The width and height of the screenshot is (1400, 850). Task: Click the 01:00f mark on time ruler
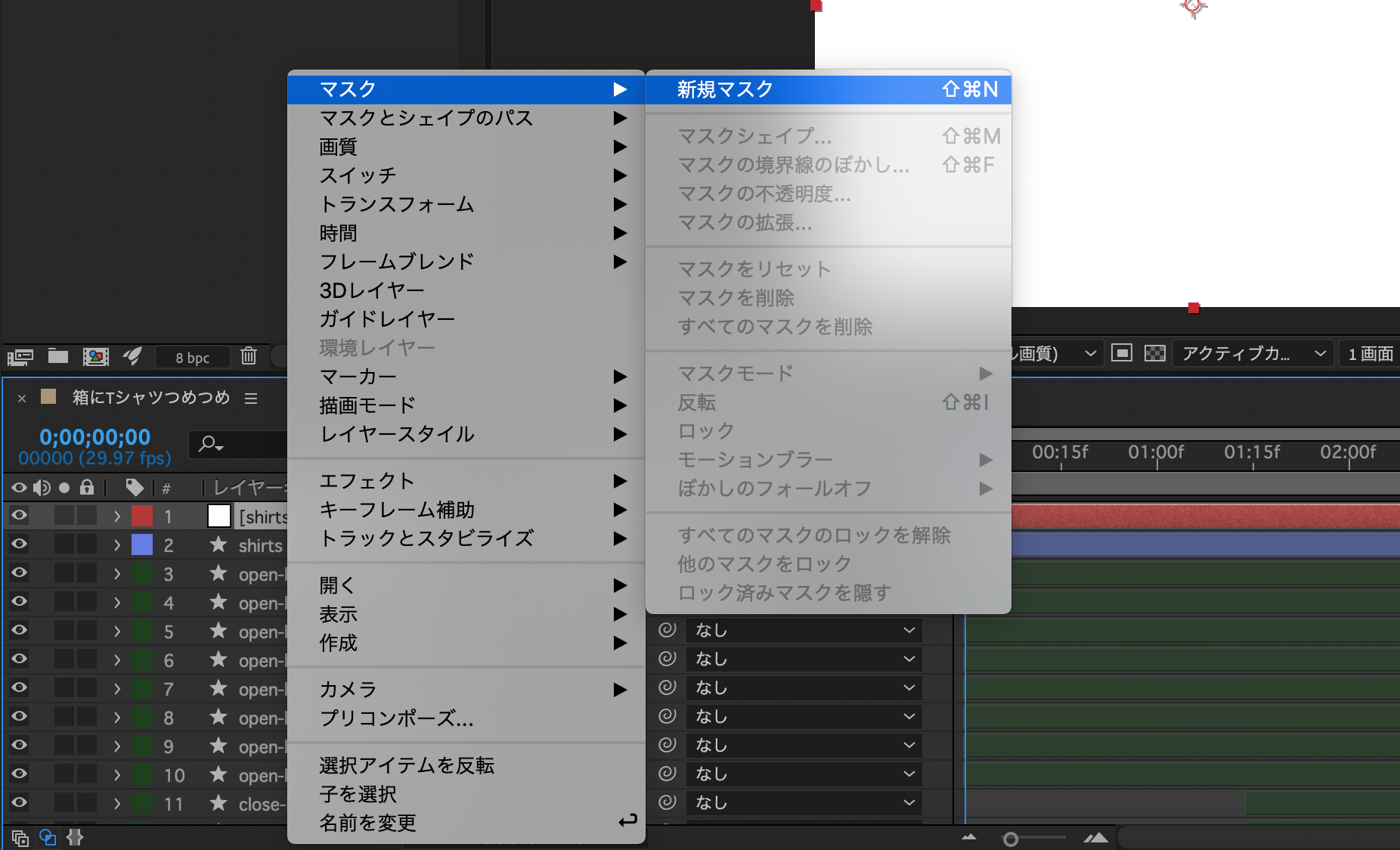[1156, 452]
